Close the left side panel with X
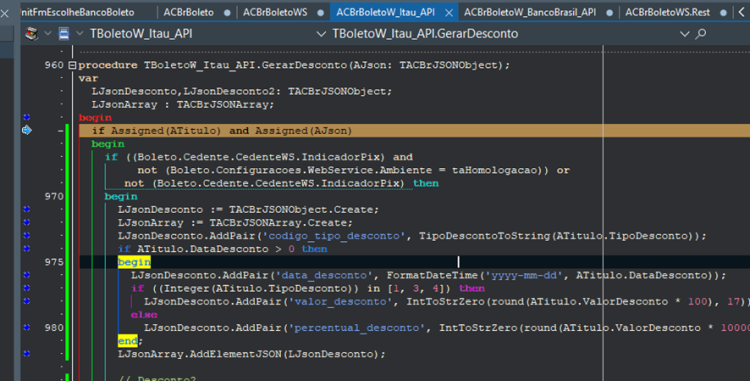Viewport: 750px width, 381px height. pyautogui.click(x=5, y=13)
